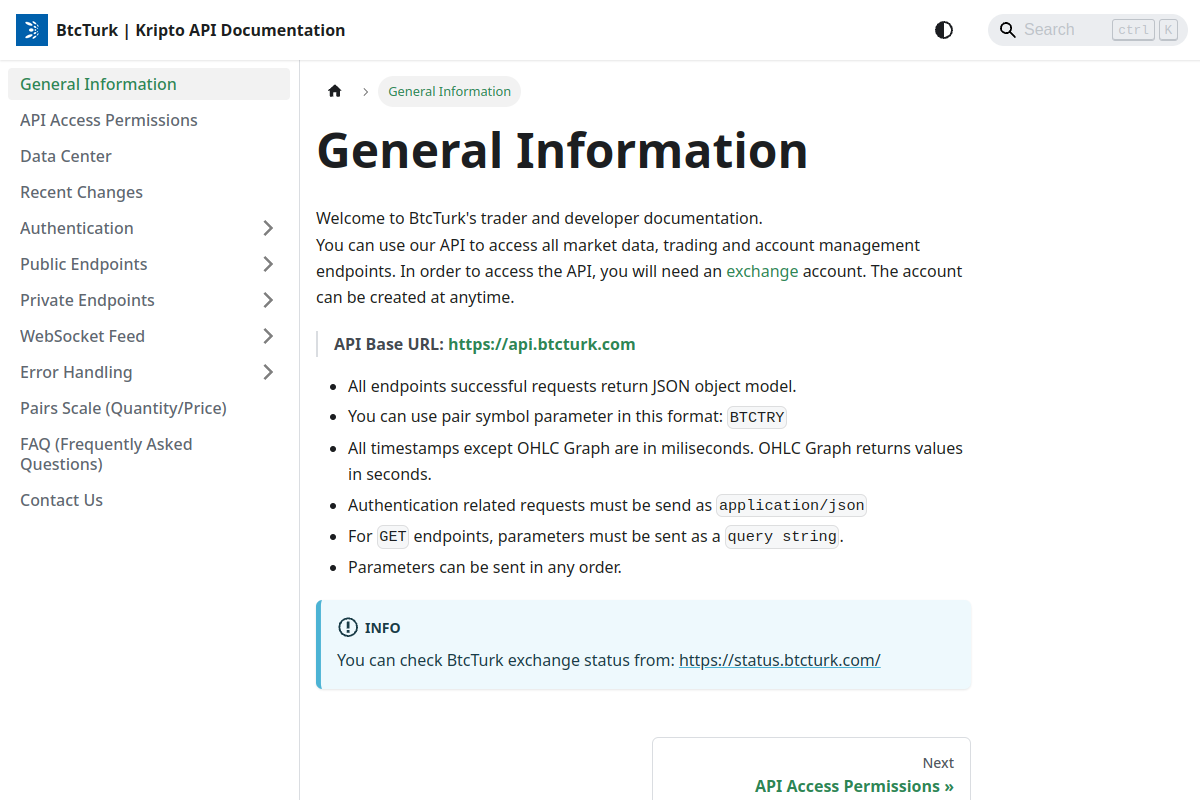Open FAQ (Frequently Asked Questions) page
The width and height of the screenshot is (1200, 800).
point(149,454)
